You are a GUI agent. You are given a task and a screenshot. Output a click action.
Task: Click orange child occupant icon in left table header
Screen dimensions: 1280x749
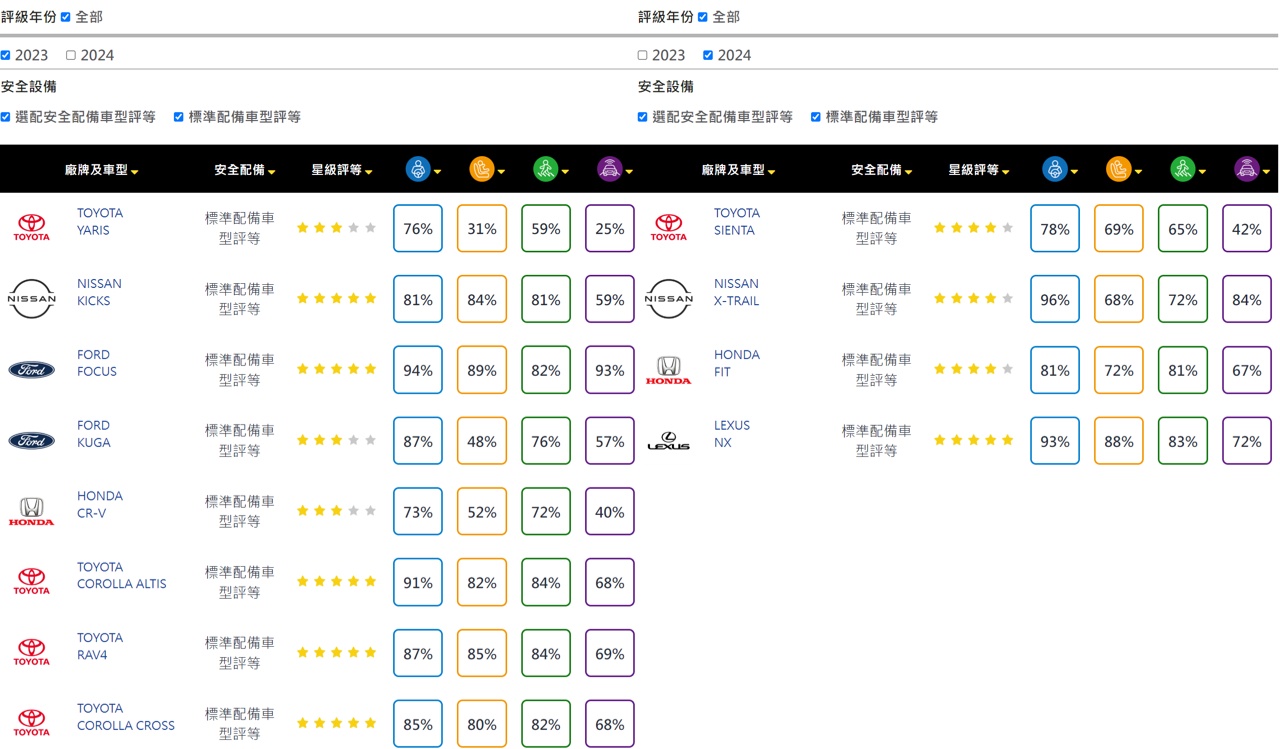click(482, 170)
